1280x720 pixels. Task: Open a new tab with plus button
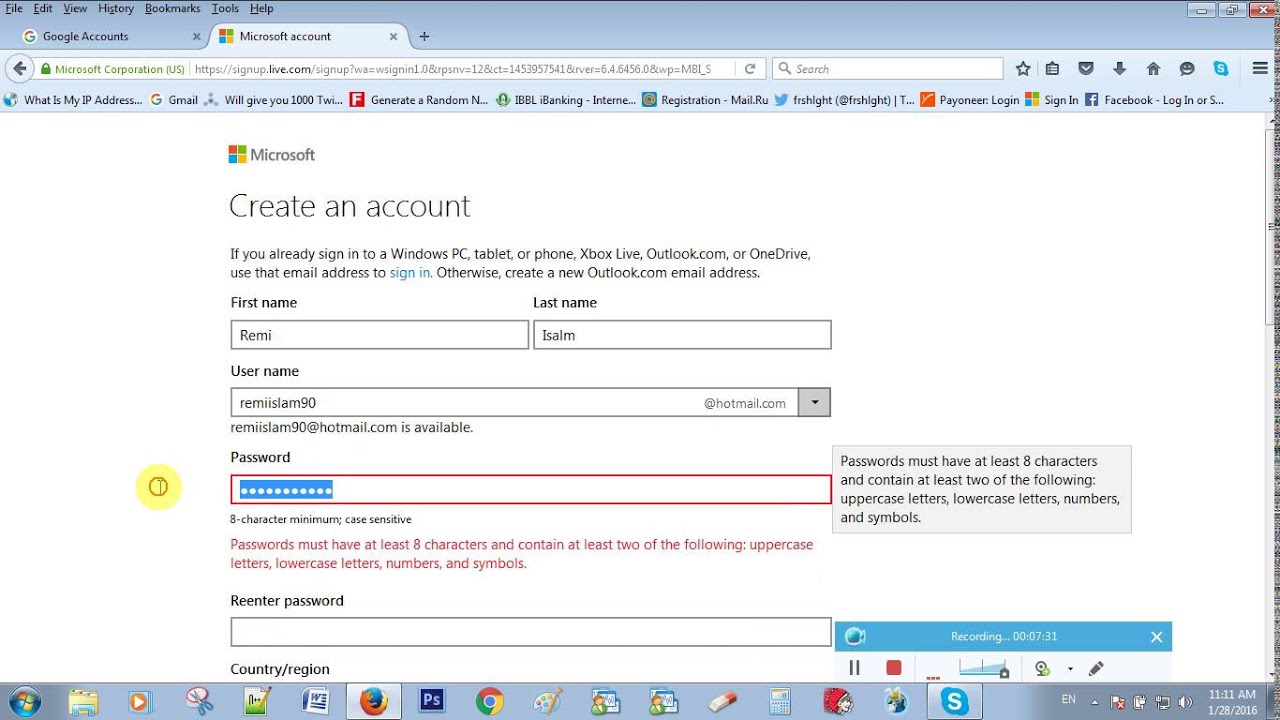pos(424,36)
